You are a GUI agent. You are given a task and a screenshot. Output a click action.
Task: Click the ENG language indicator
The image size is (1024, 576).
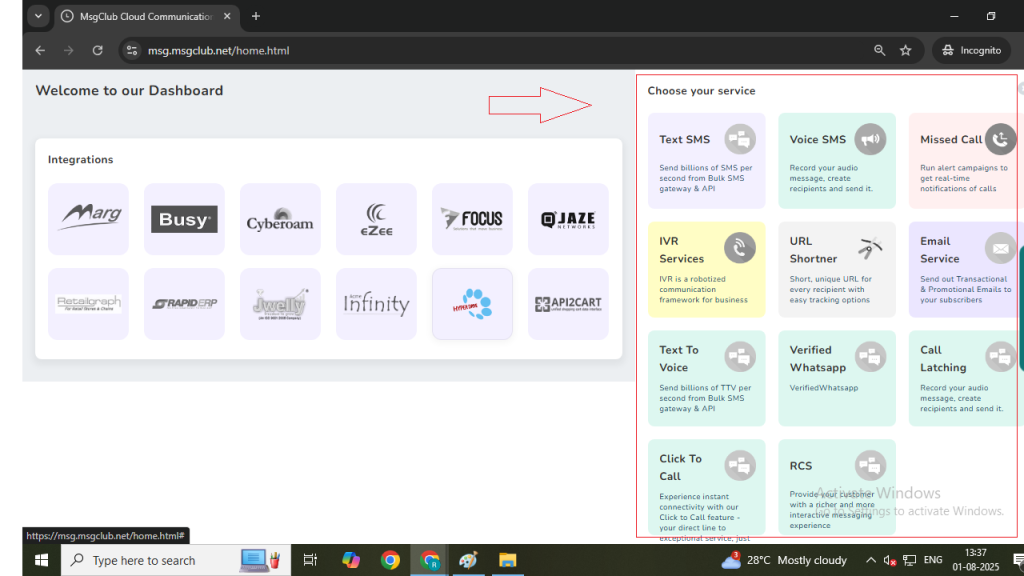coord(933,560)
